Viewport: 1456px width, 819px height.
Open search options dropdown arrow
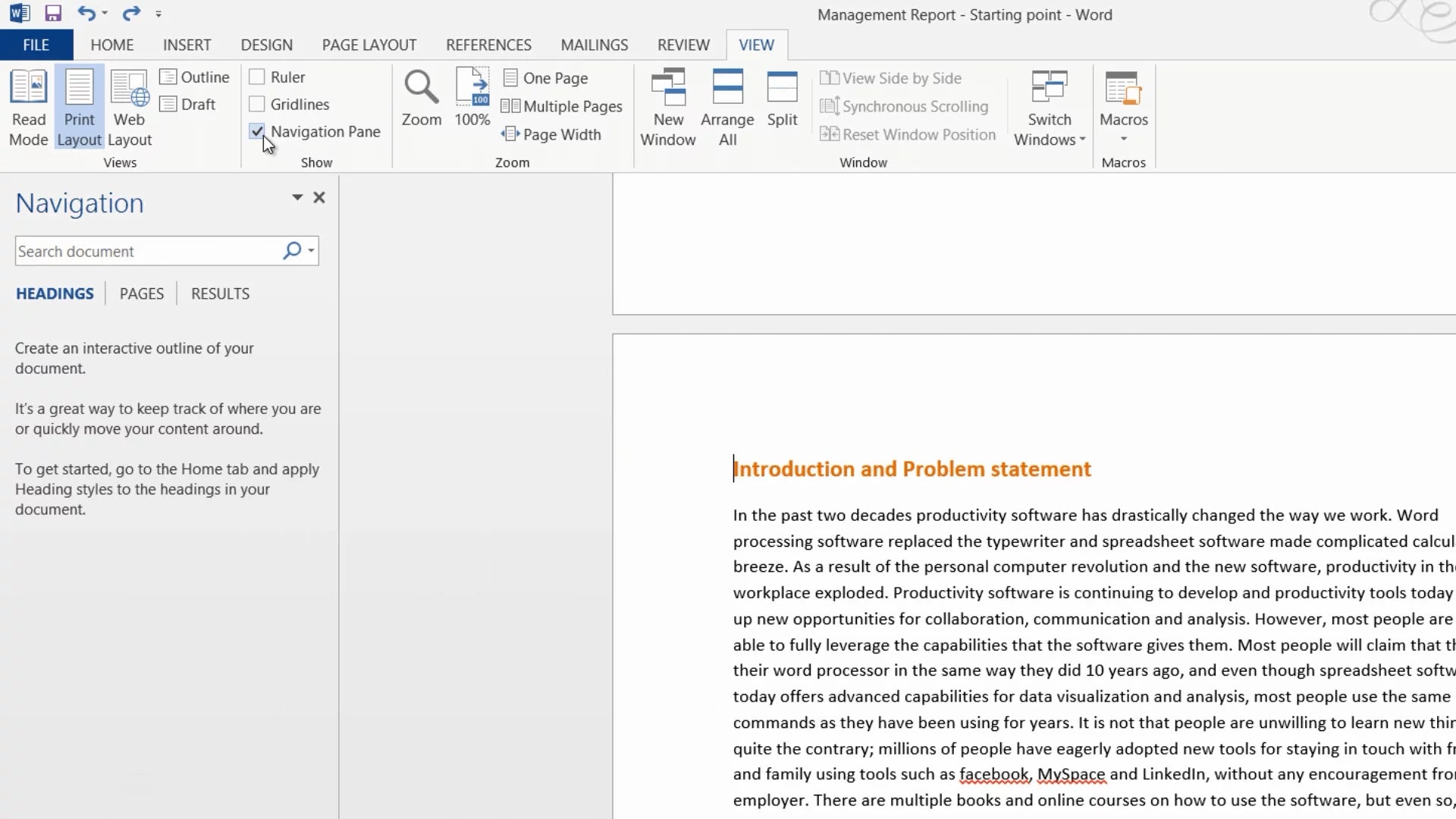311,251
